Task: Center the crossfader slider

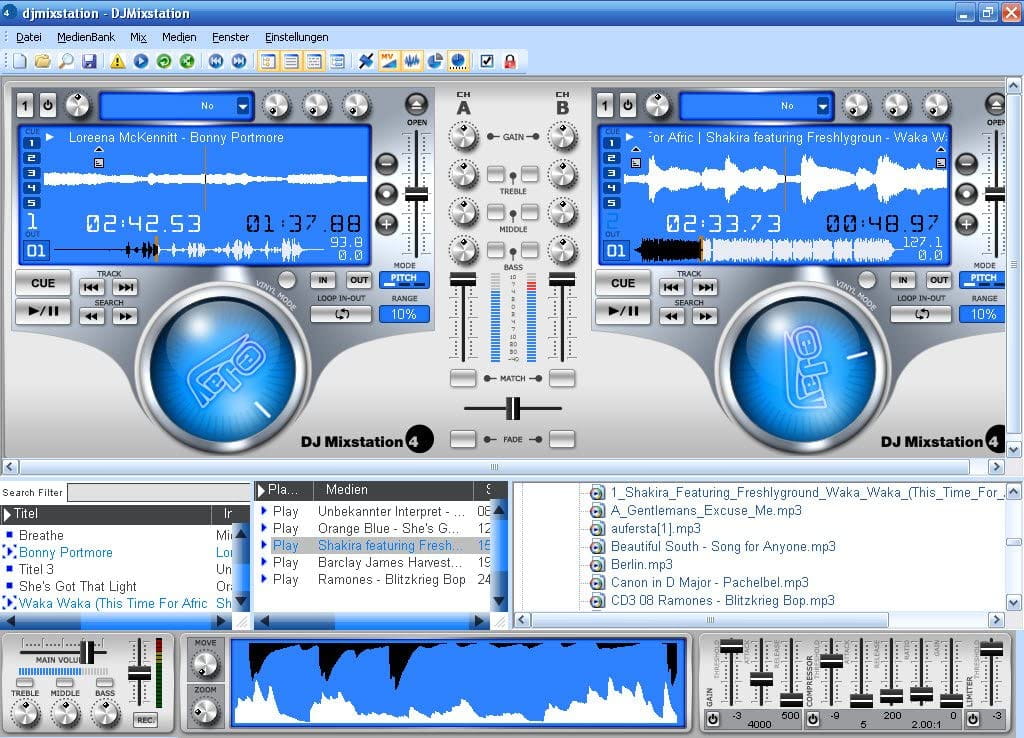Action: coord(513,408)
